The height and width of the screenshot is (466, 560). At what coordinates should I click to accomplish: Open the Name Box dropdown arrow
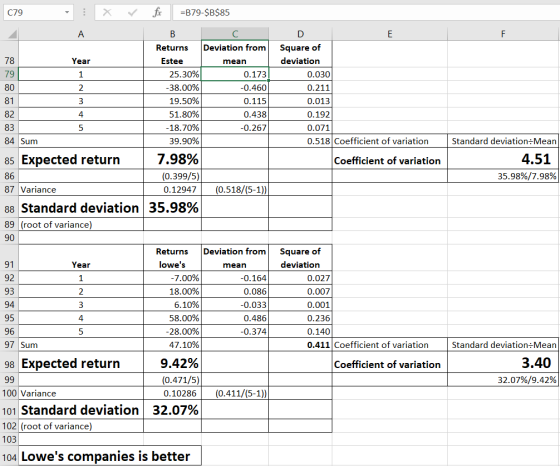[67, 12]
